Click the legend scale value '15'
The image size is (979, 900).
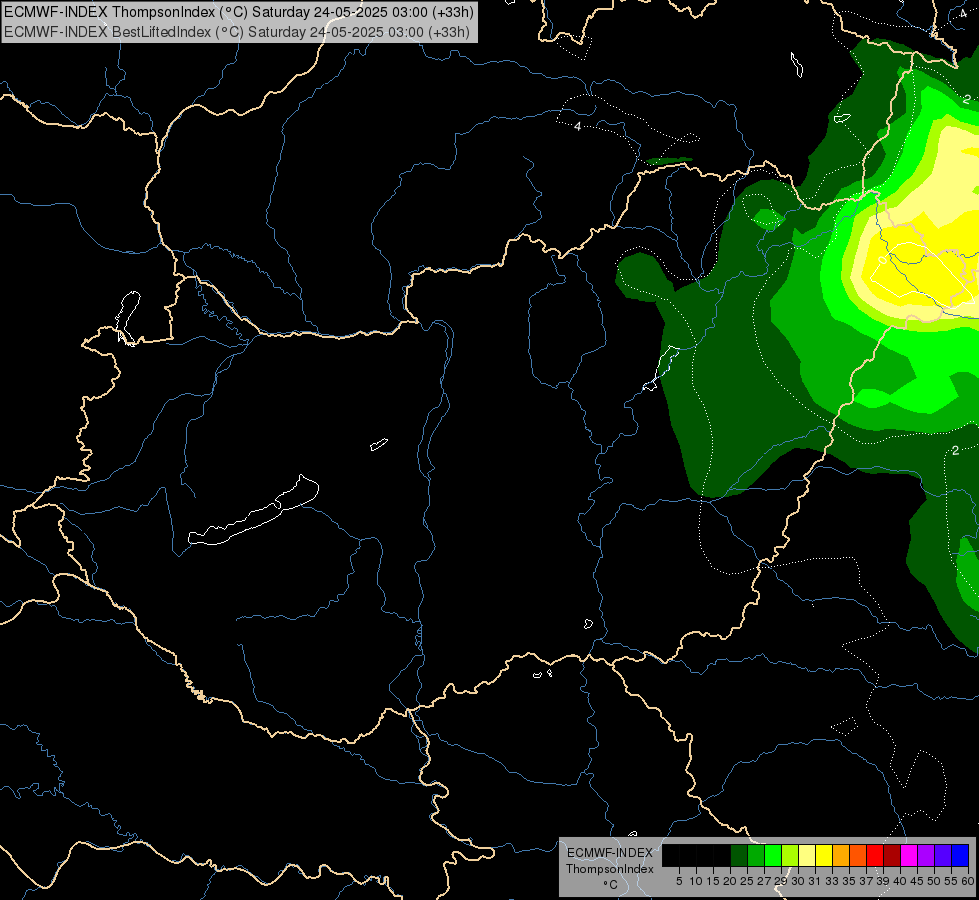click(714, 881)
